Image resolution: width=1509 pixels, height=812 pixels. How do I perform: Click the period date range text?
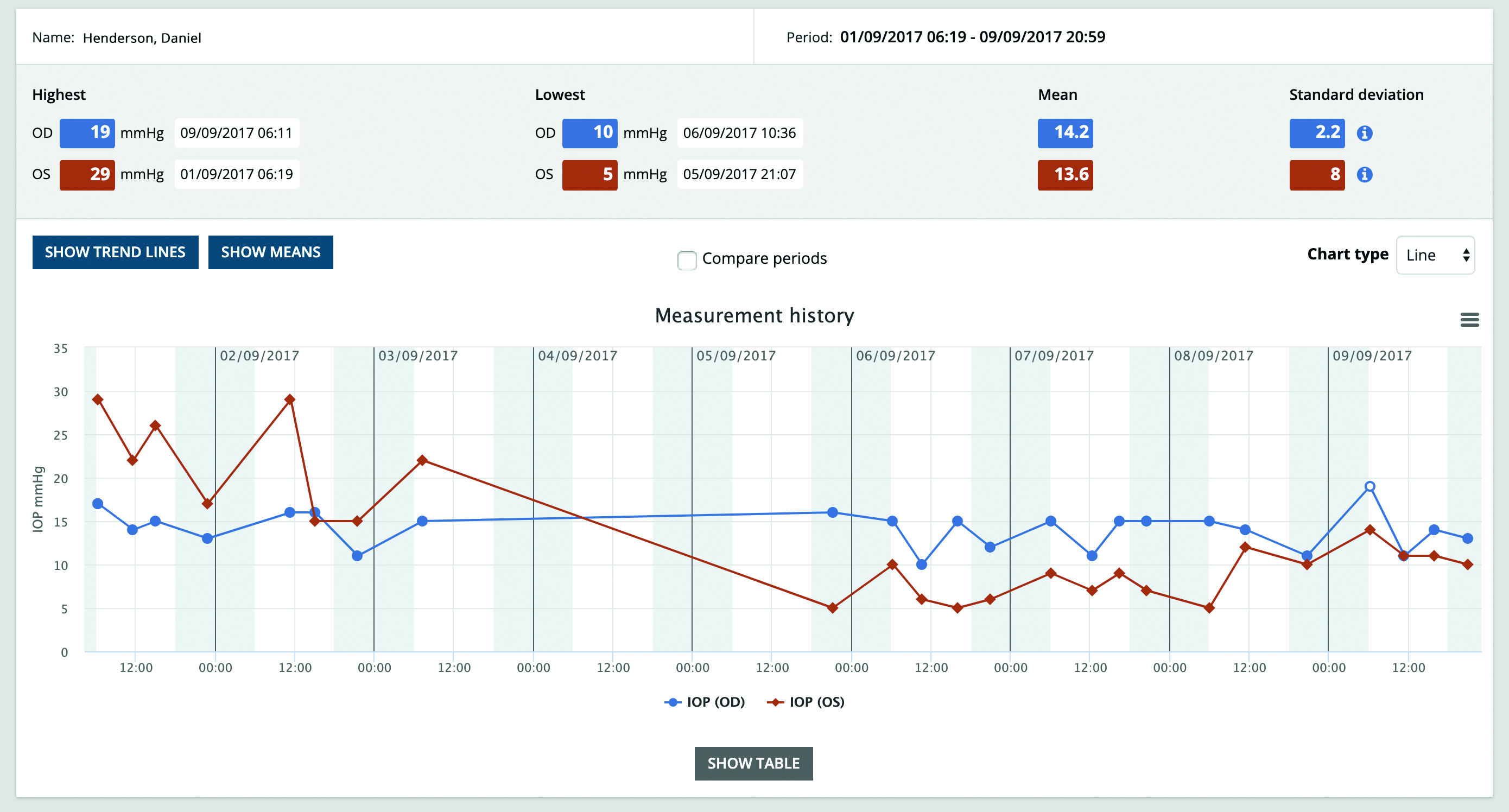click(x=972, y=37)
